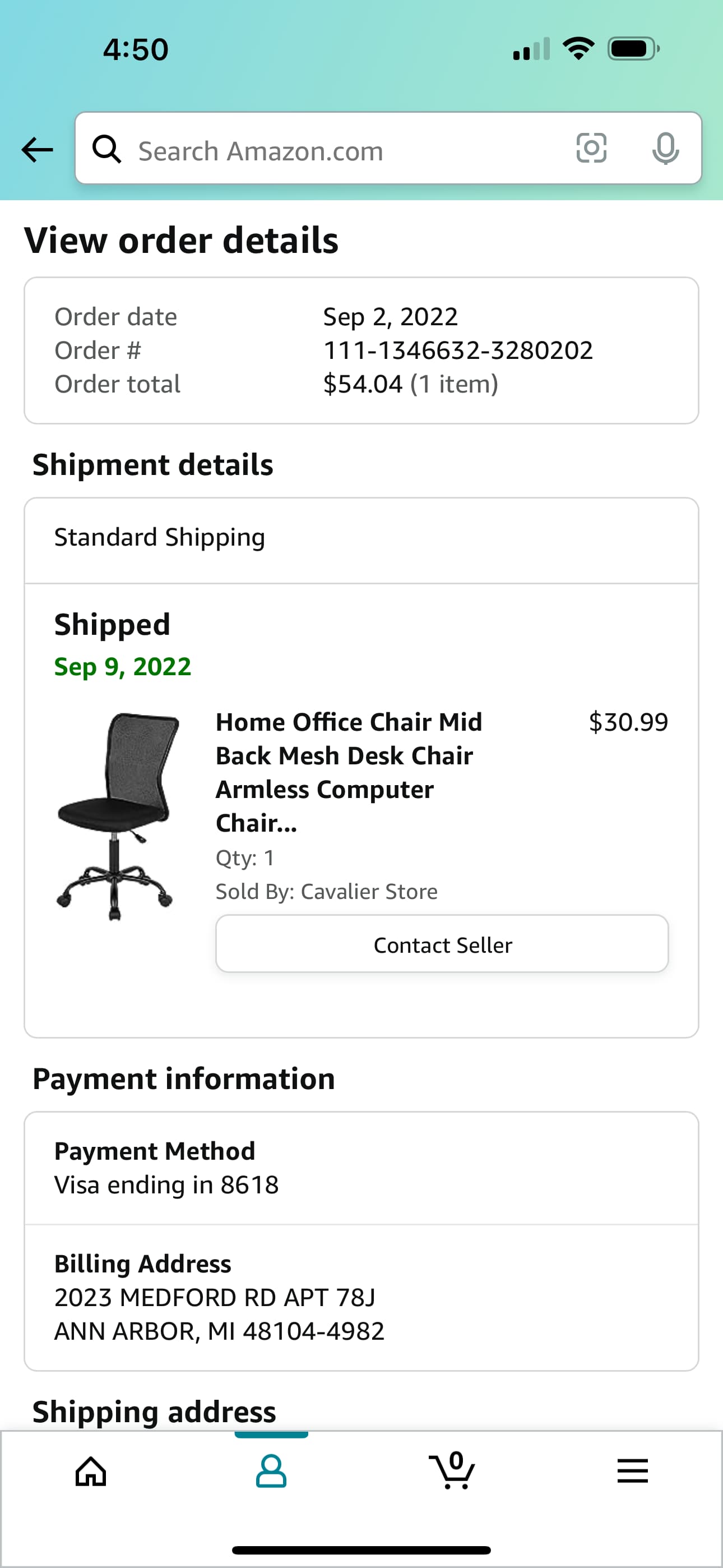Open the Home Office Chair product title

click(x=349, y=772)
